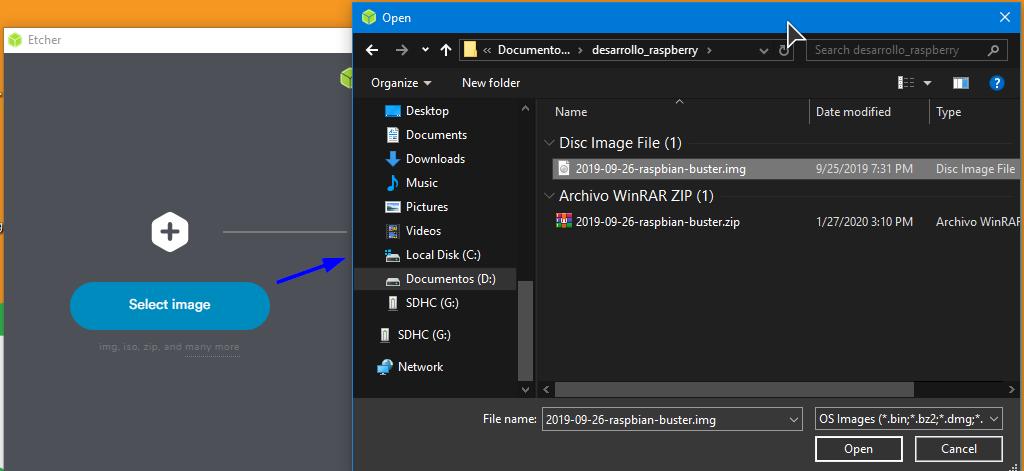The image size is (1024, 471).
Task: Click the Documento... breadcrumb segment
Action: [x=534, y=50]
